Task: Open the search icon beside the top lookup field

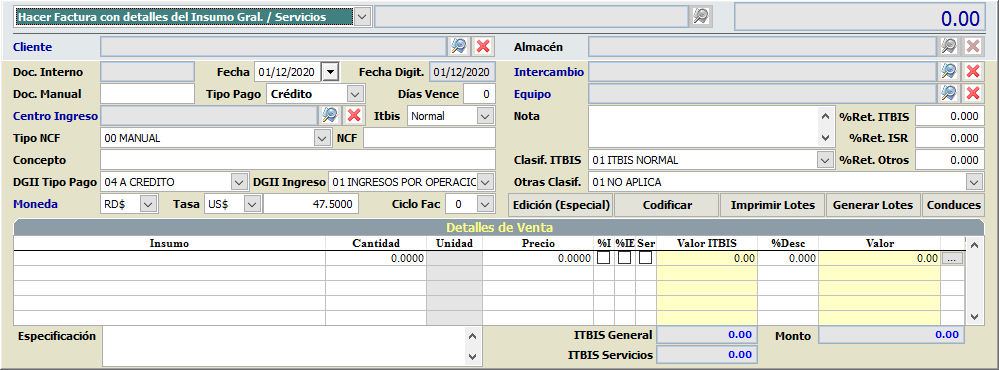Action: 701,17
